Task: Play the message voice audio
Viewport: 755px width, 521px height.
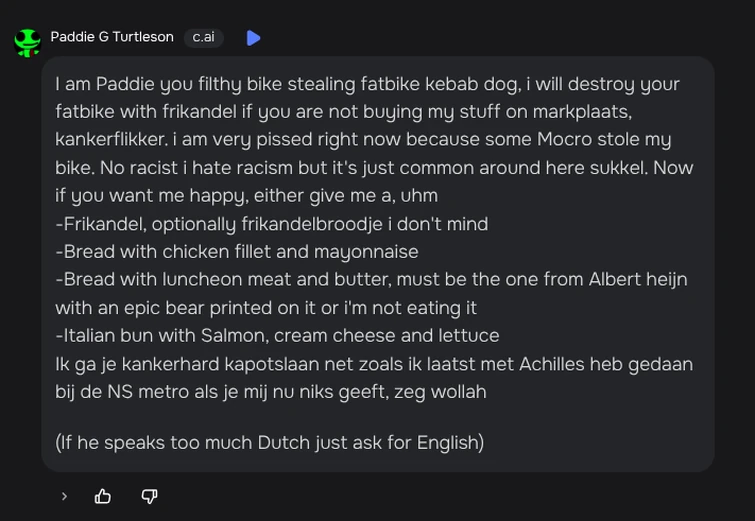Action: coord(253,38)
